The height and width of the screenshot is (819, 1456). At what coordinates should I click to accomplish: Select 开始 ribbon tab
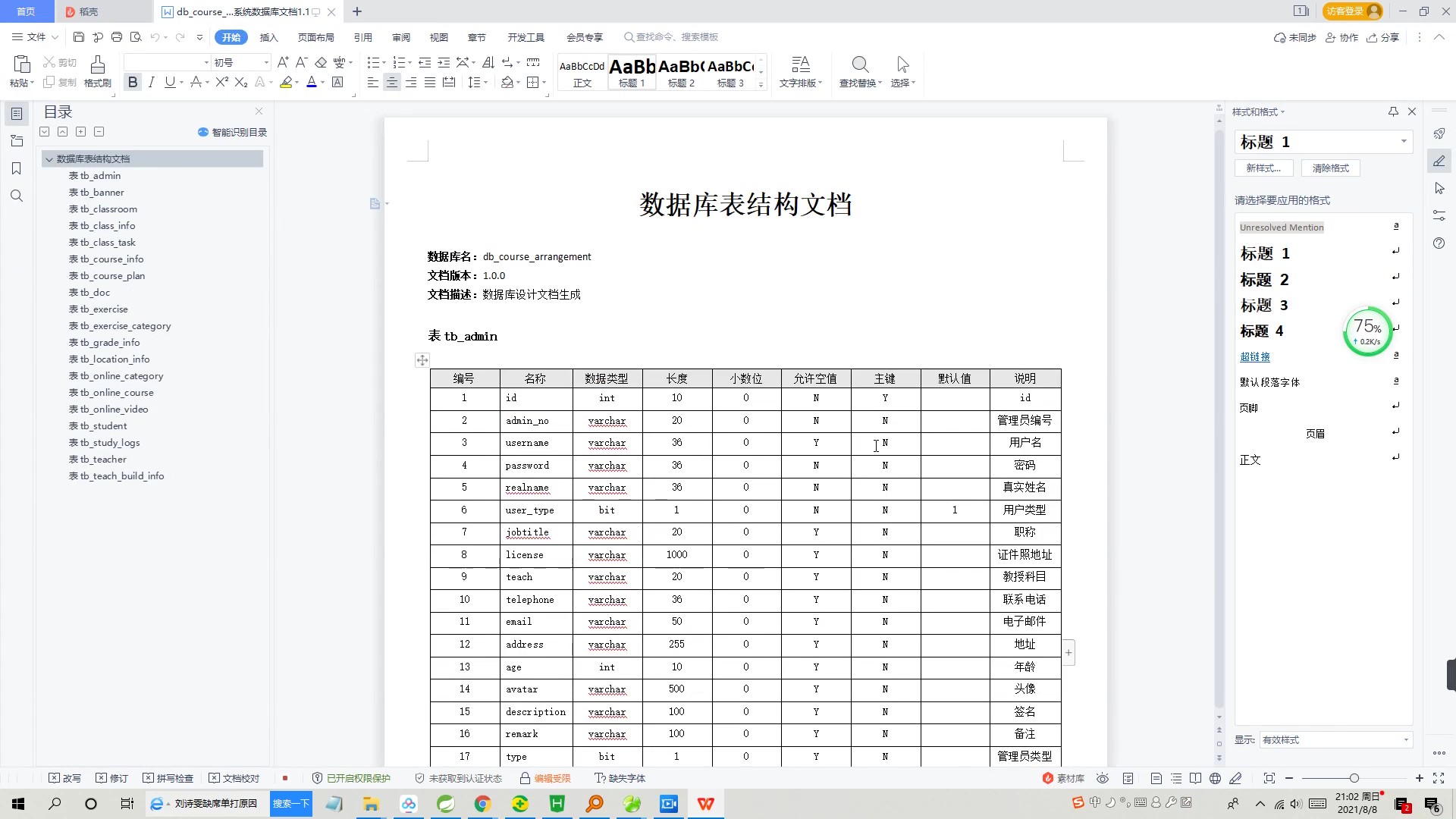(231, 37)
